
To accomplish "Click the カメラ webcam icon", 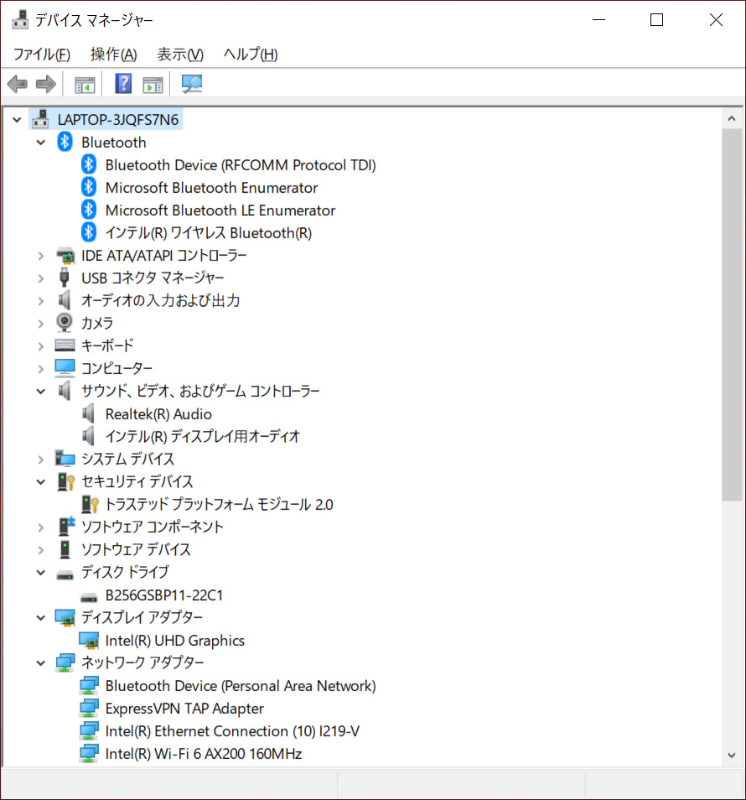I will tap(64, 322).
